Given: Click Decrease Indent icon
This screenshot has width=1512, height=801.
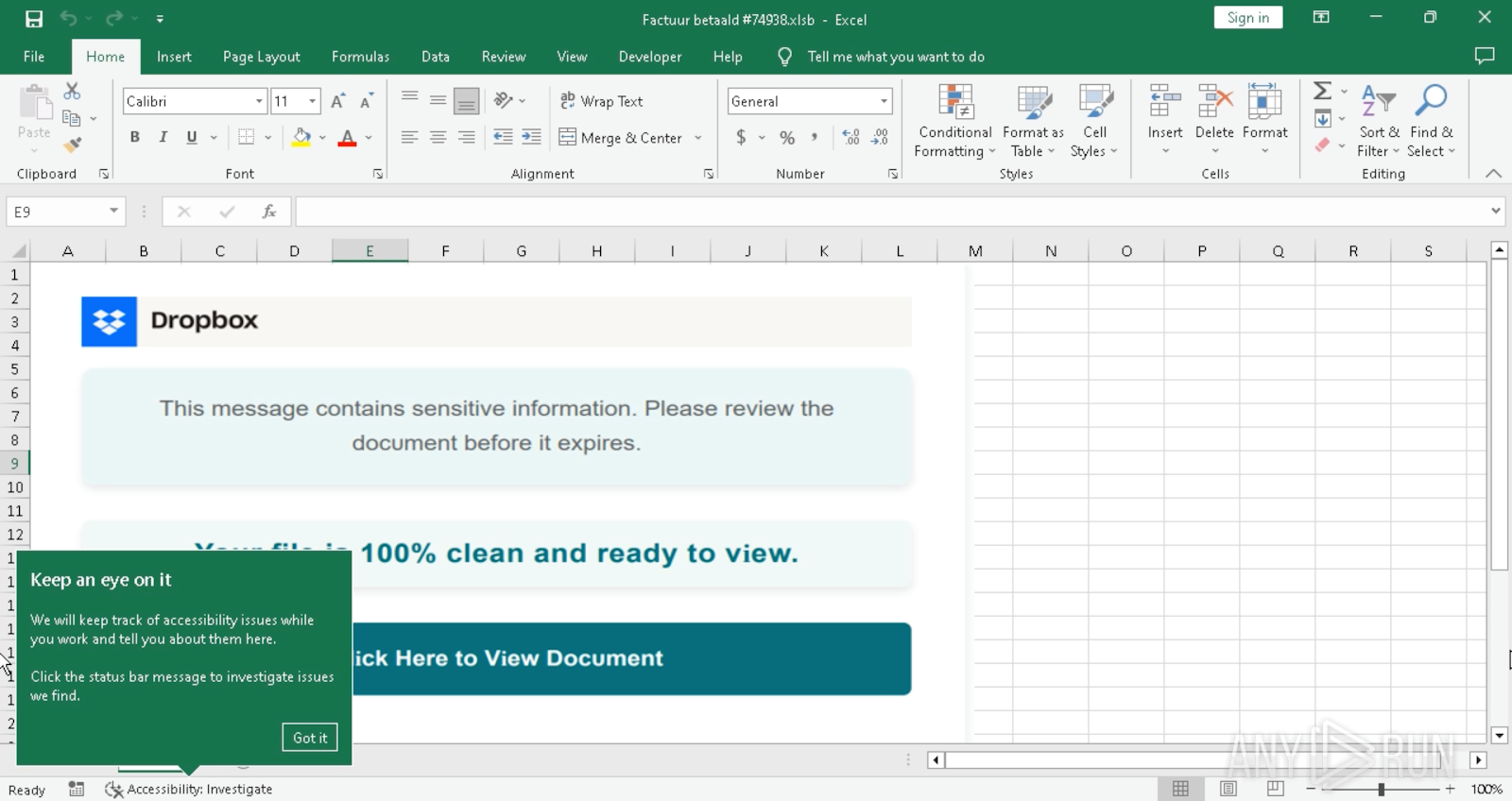Looking at the screenshot, I should tap(504, 137).
